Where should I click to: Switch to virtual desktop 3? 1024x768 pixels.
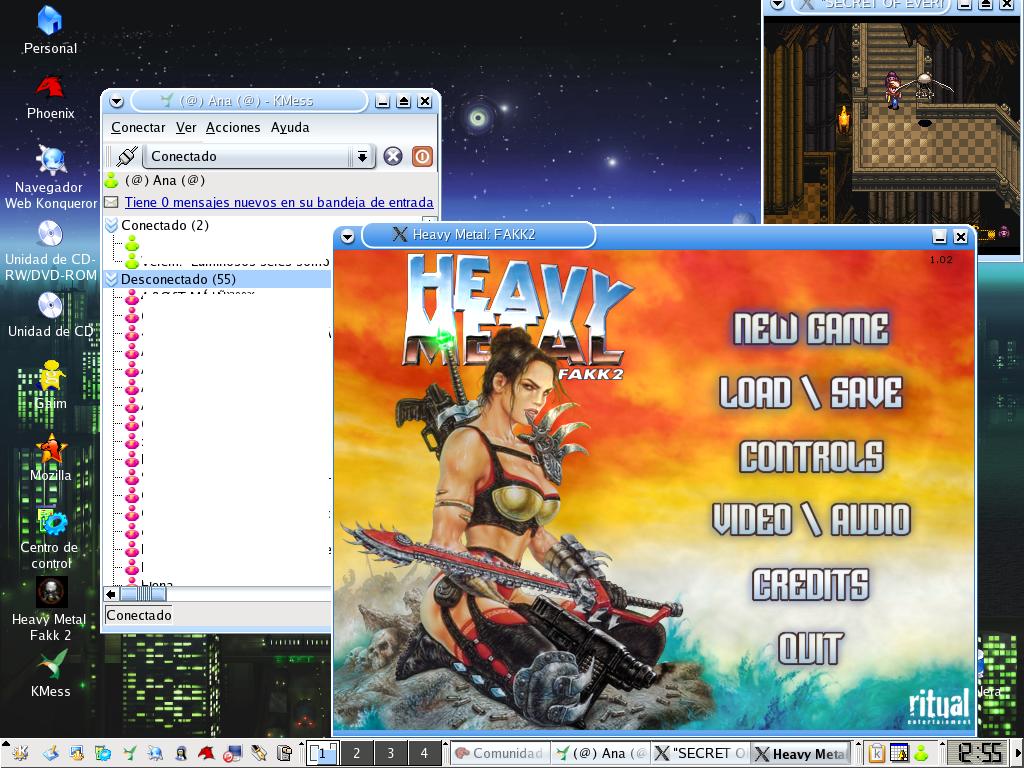click(391, 753)
